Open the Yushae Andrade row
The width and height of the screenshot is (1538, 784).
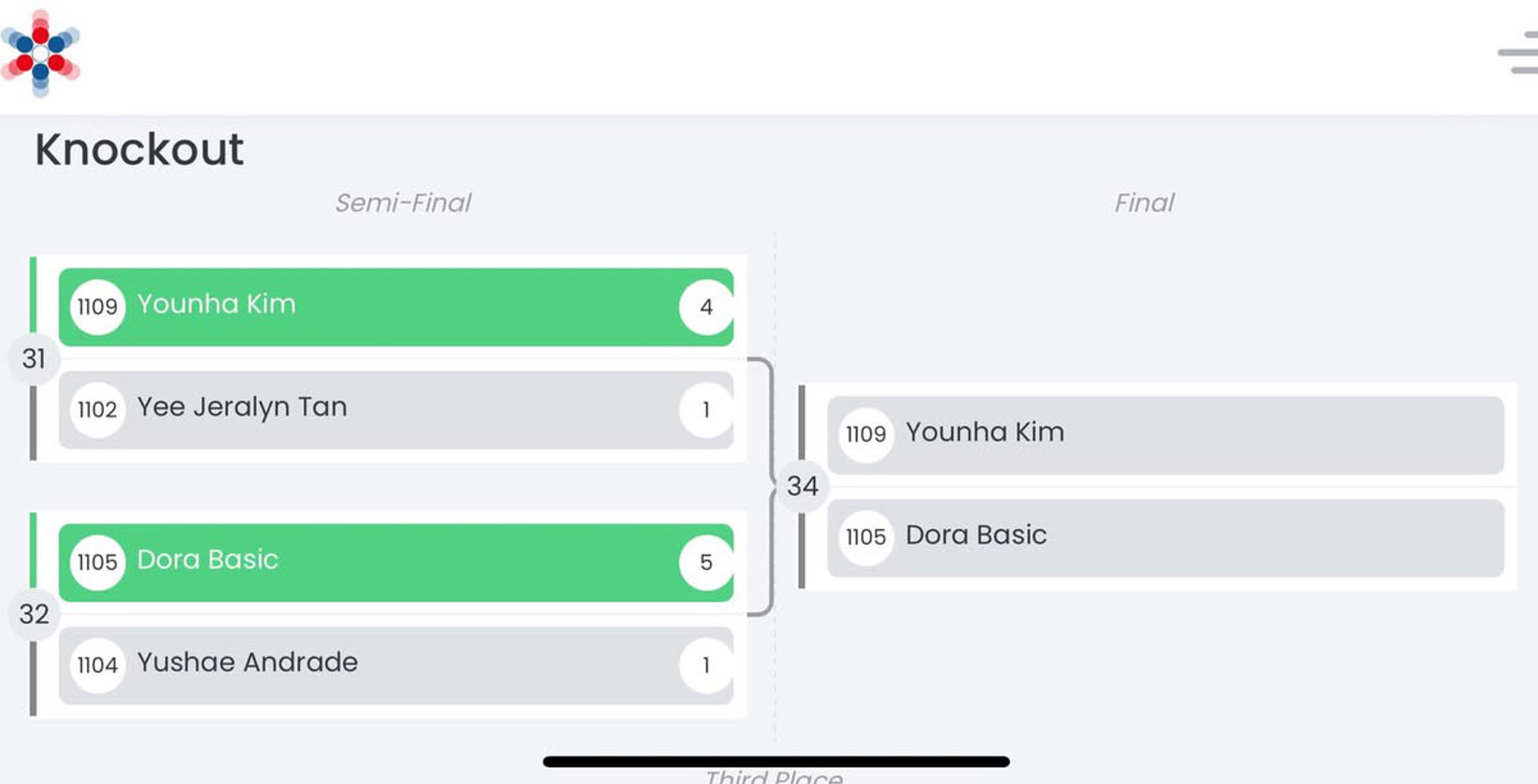pos(406,665)
